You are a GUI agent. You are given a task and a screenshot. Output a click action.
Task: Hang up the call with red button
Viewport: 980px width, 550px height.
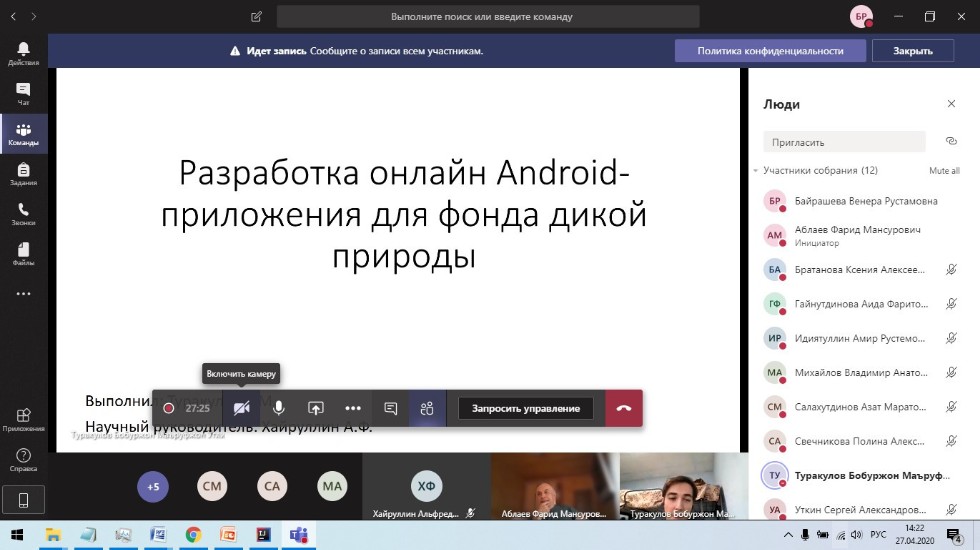point(624,408)
